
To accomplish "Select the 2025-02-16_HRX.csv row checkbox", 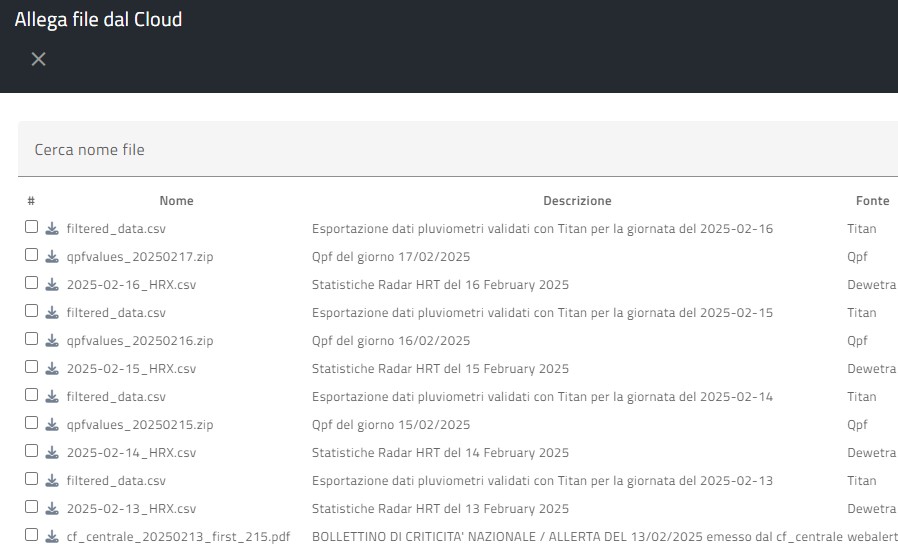I will (x=31, y=284).
